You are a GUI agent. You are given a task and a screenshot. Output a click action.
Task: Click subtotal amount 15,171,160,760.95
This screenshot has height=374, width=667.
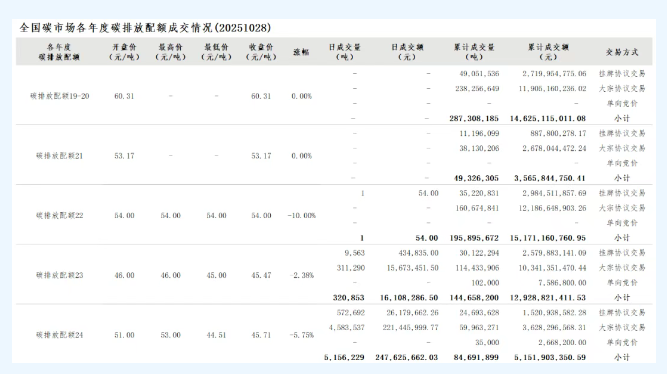548,238
